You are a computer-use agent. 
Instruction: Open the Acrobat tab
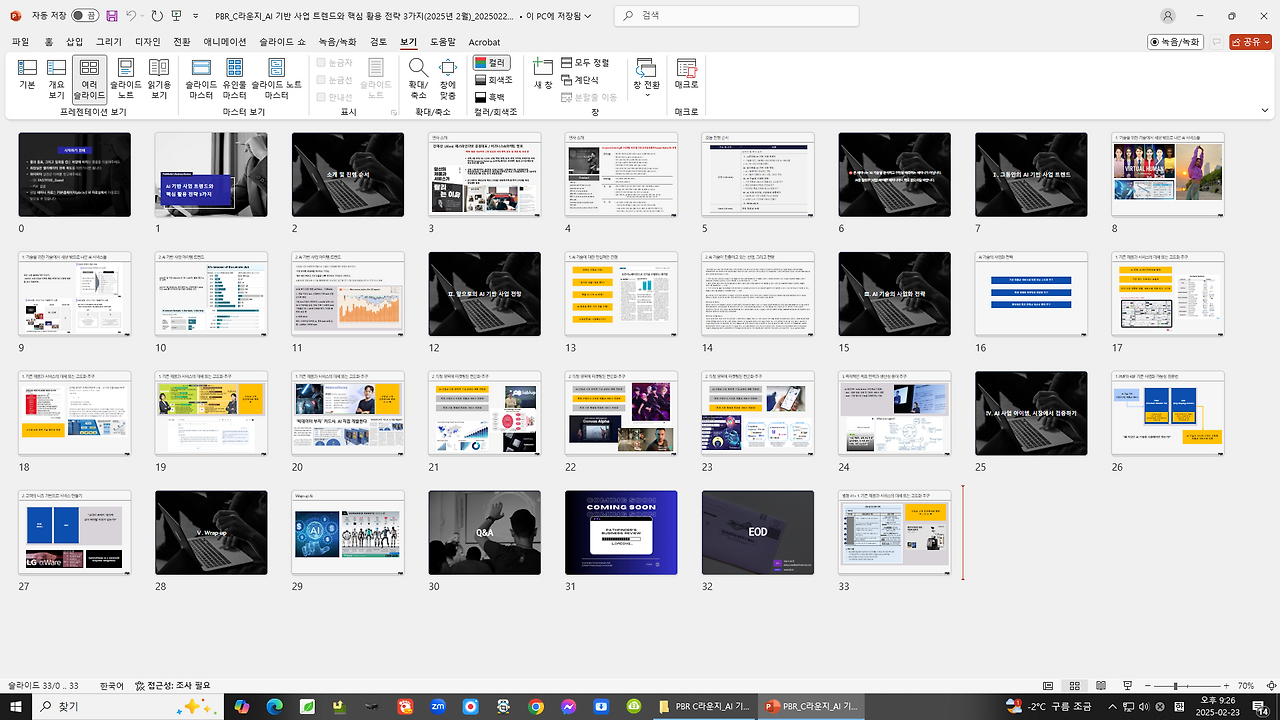pyautogui.click(x=484, y=42)
